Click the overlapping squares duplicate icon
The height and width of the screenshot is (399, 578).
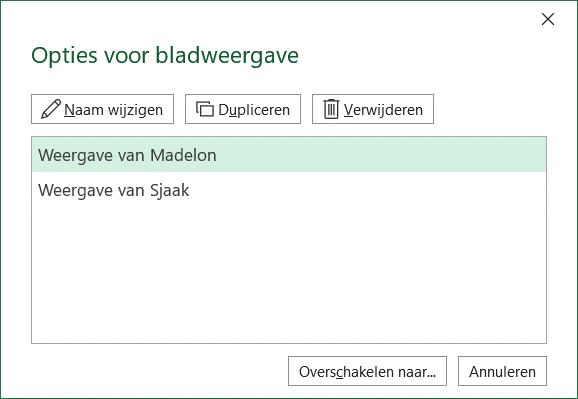[205, 109]
